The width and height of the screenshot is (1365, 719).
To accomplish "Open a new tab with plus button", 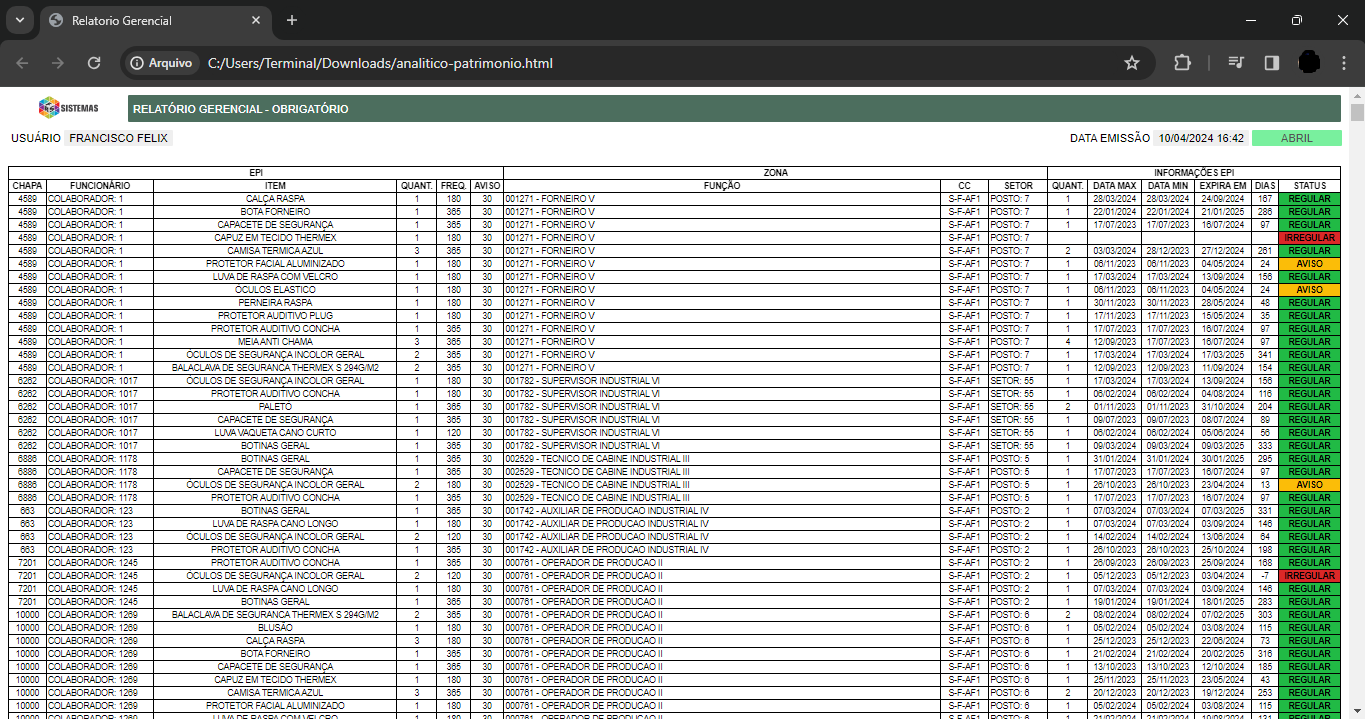I will [292, 20].
